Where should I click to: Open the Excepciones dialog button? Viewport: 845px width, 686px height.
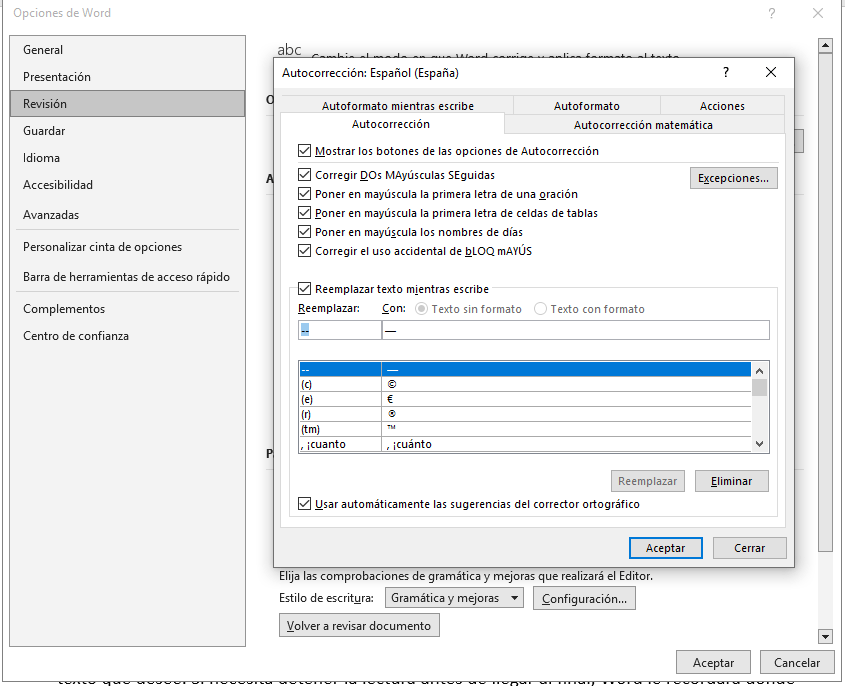click(x=733, y=178)
